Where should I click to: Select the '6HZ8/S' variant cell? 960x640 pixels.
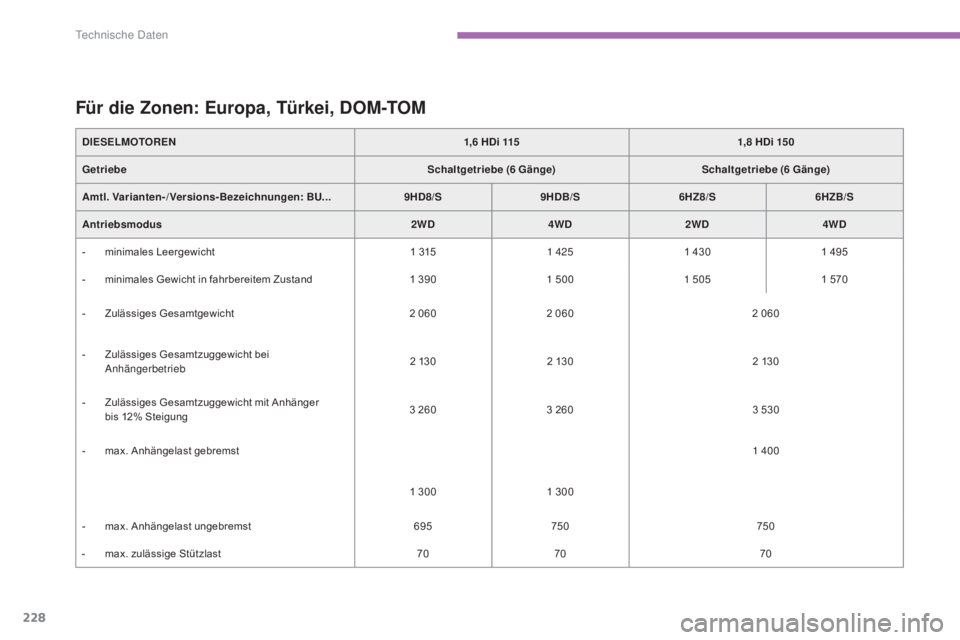pos(697,197)
